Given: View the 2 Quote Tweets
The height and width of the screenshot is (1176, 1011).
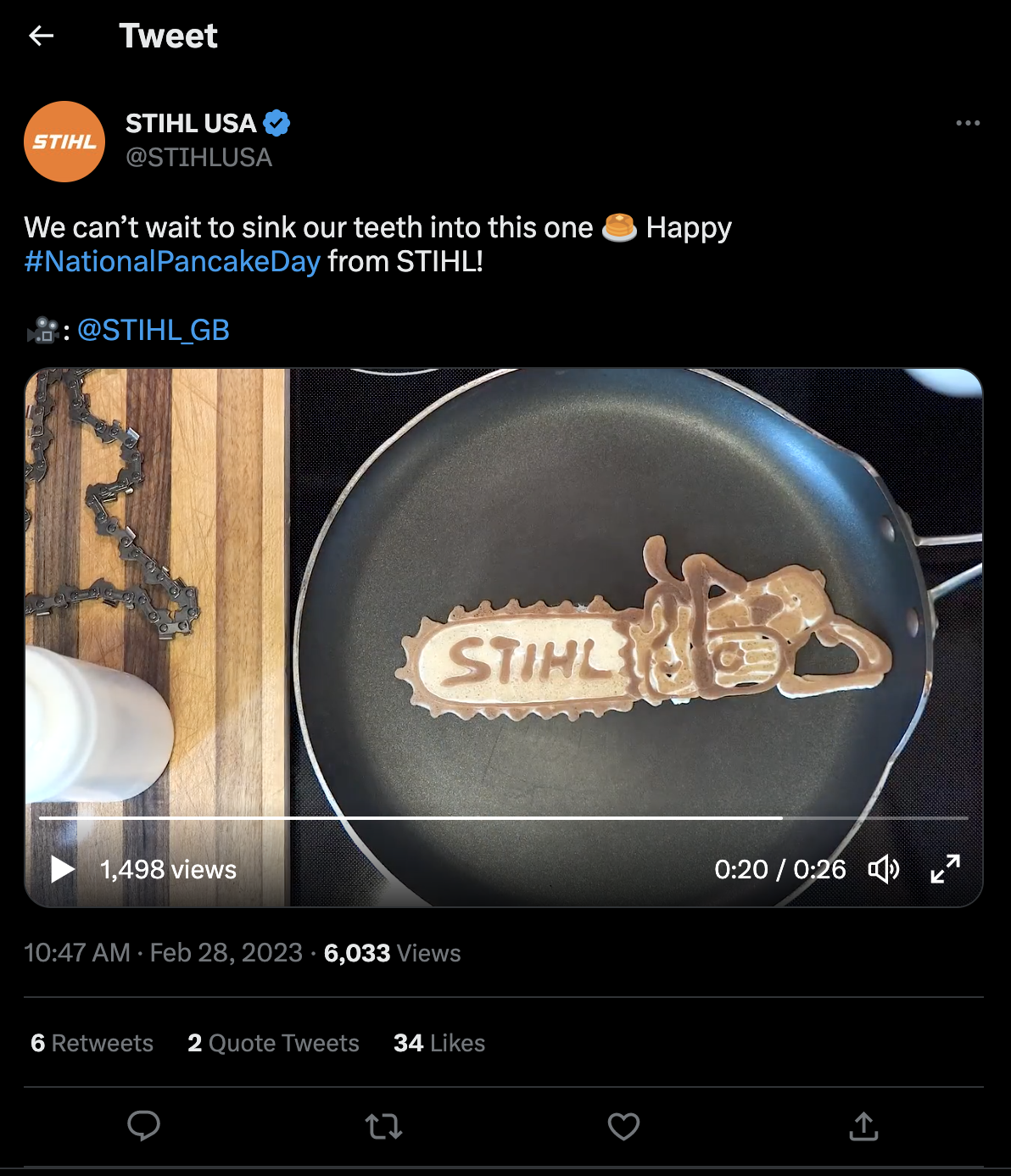Looking at the screenshot, I should pos(273,1043).
